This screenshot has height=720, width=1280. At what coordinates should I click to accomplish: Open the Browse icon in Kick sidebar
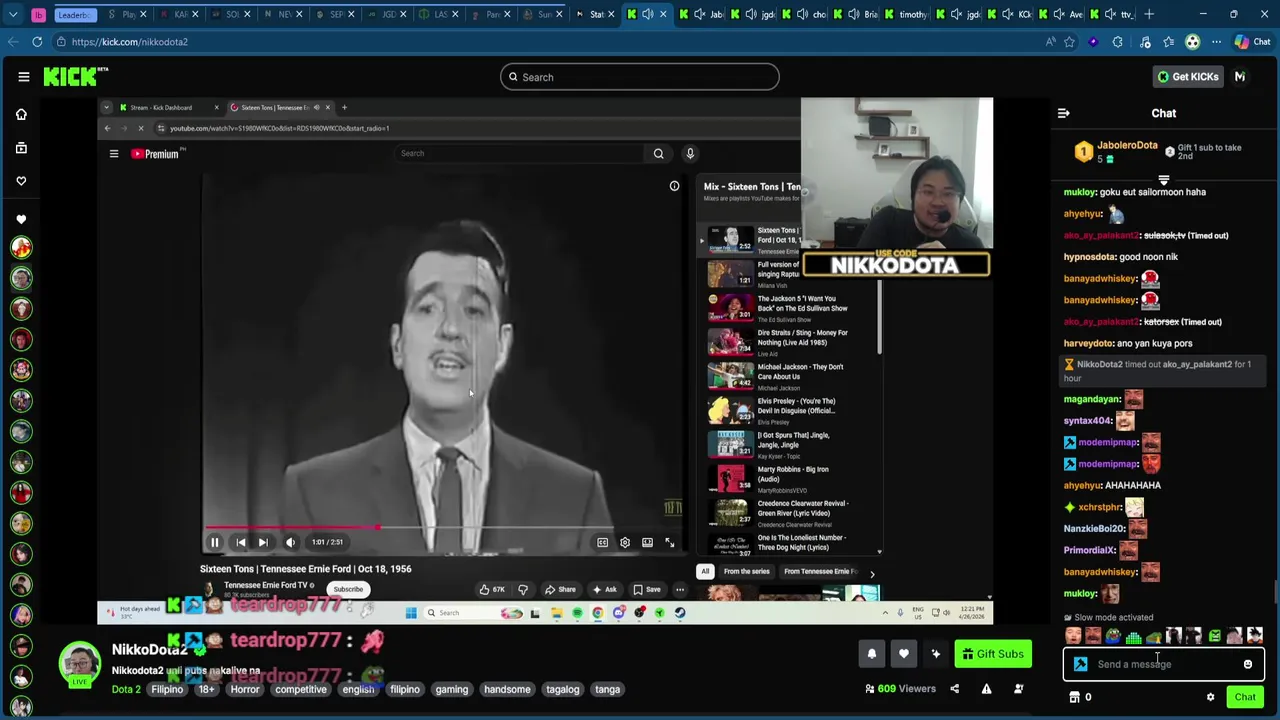tap(21, 148)
